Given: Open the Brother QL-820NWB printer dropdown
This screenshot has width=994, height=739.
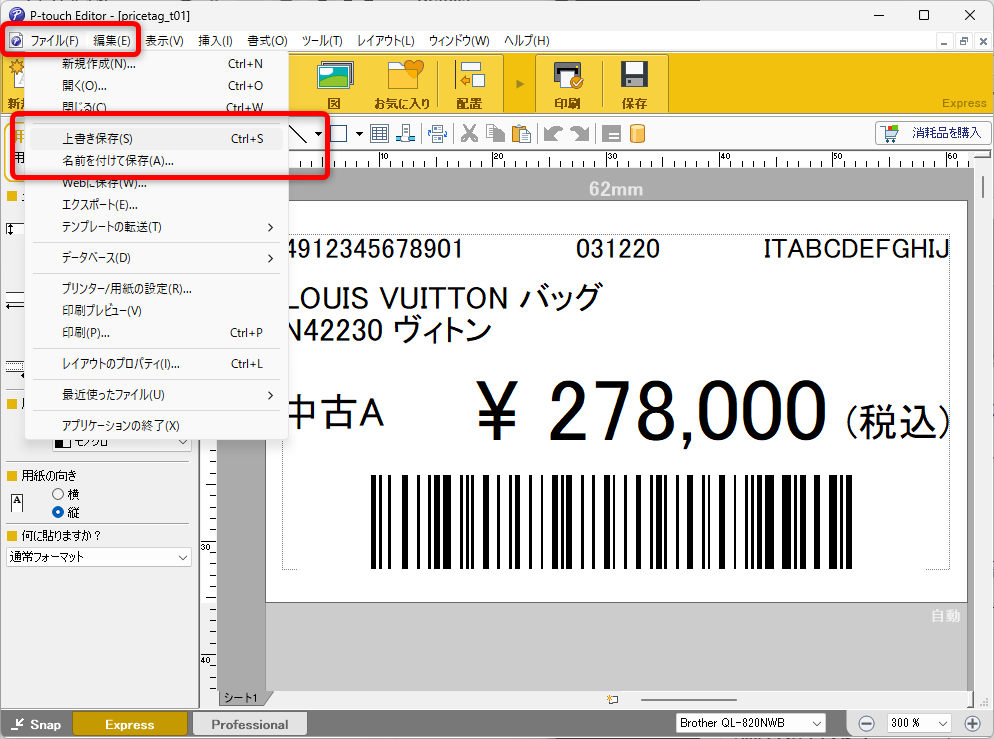Looking at the screenshot, I should [750, 723].
